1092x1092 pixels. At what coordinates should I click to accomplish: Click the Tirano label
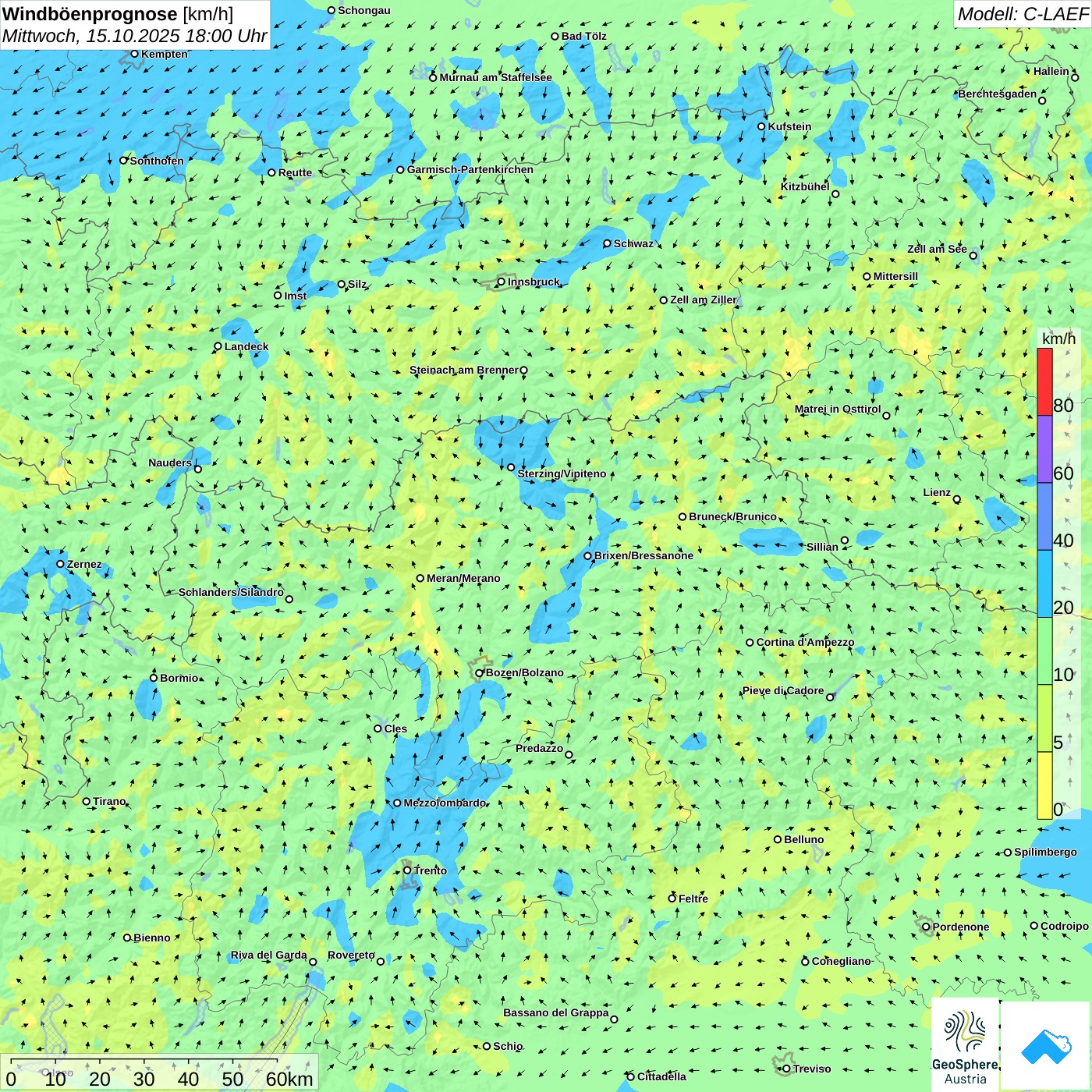coord(109,801)
